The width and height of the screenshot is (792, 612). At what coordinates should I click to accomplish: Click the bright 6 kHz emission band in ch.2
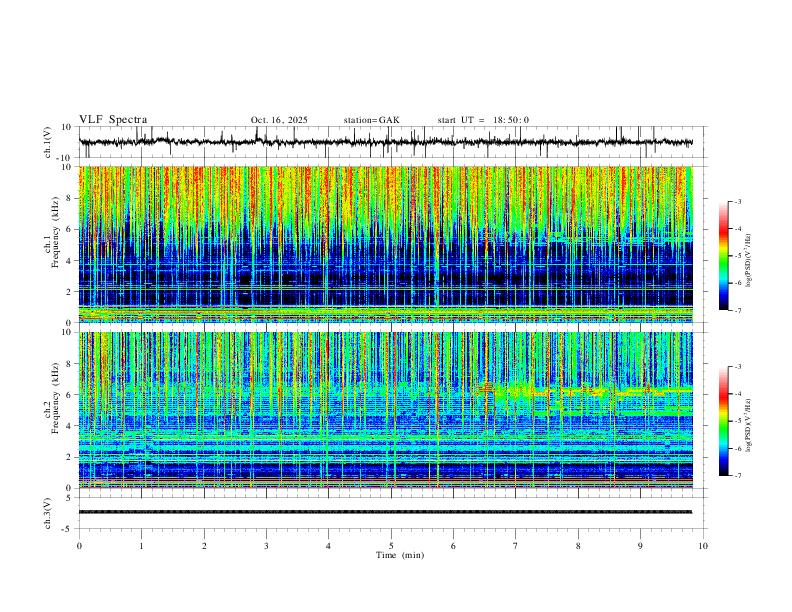coord(586,391)
